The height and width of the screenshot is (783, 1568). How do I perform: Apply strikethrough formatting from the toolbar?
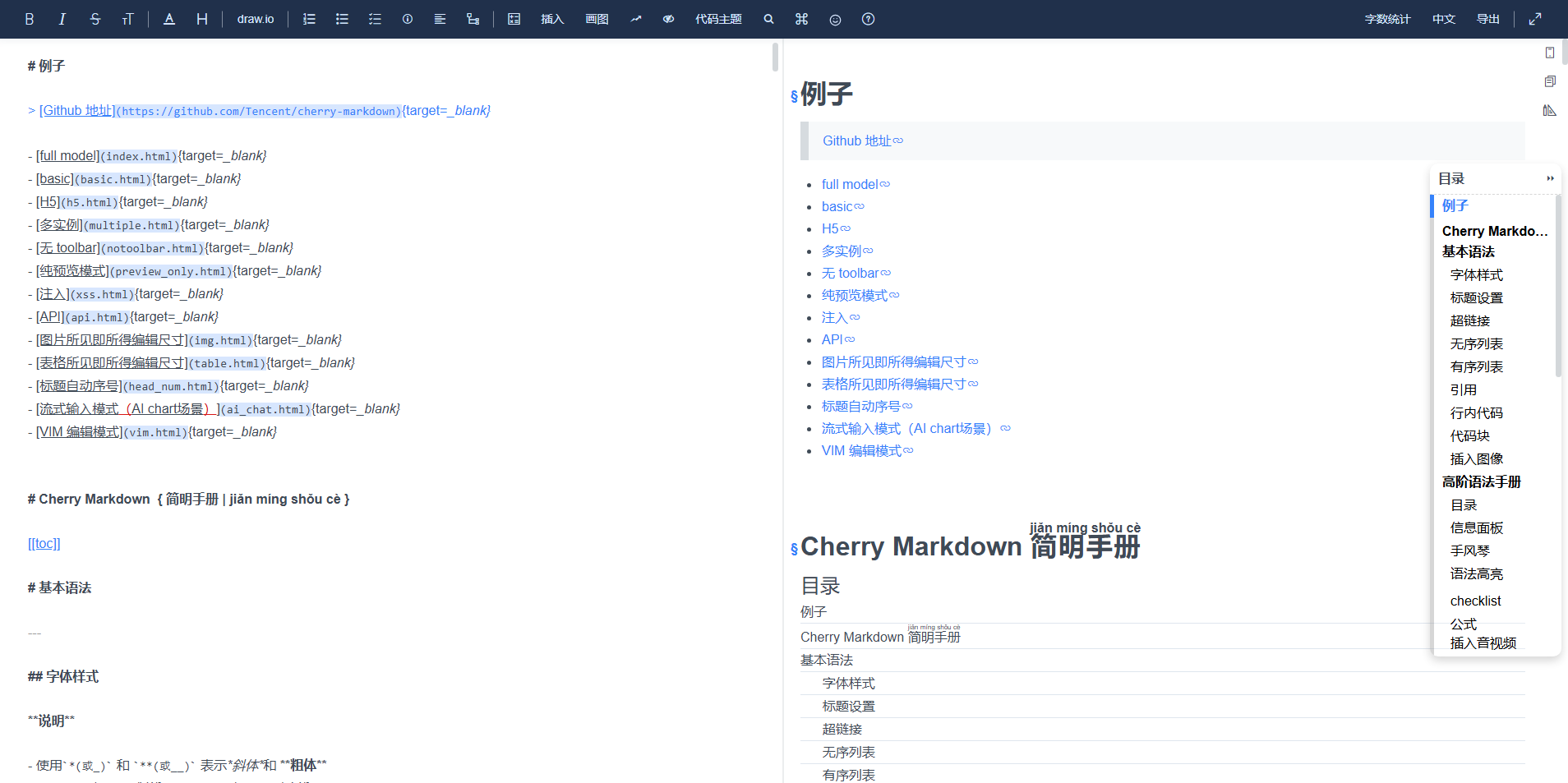[x=95, y=19]
